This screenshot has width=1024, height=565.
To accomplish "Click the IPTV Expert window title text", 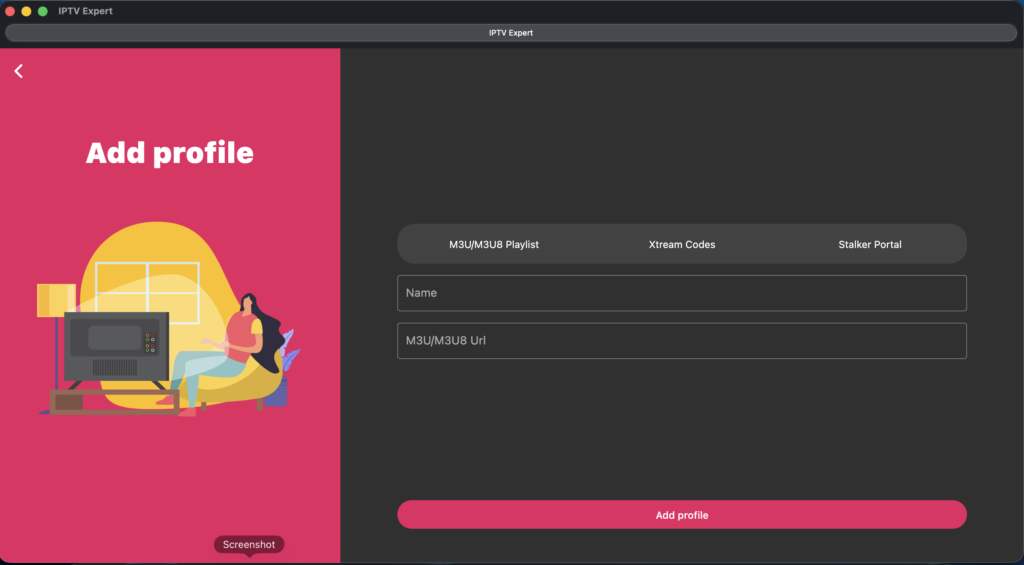I will pyautogui.click(x=85, y=11).
